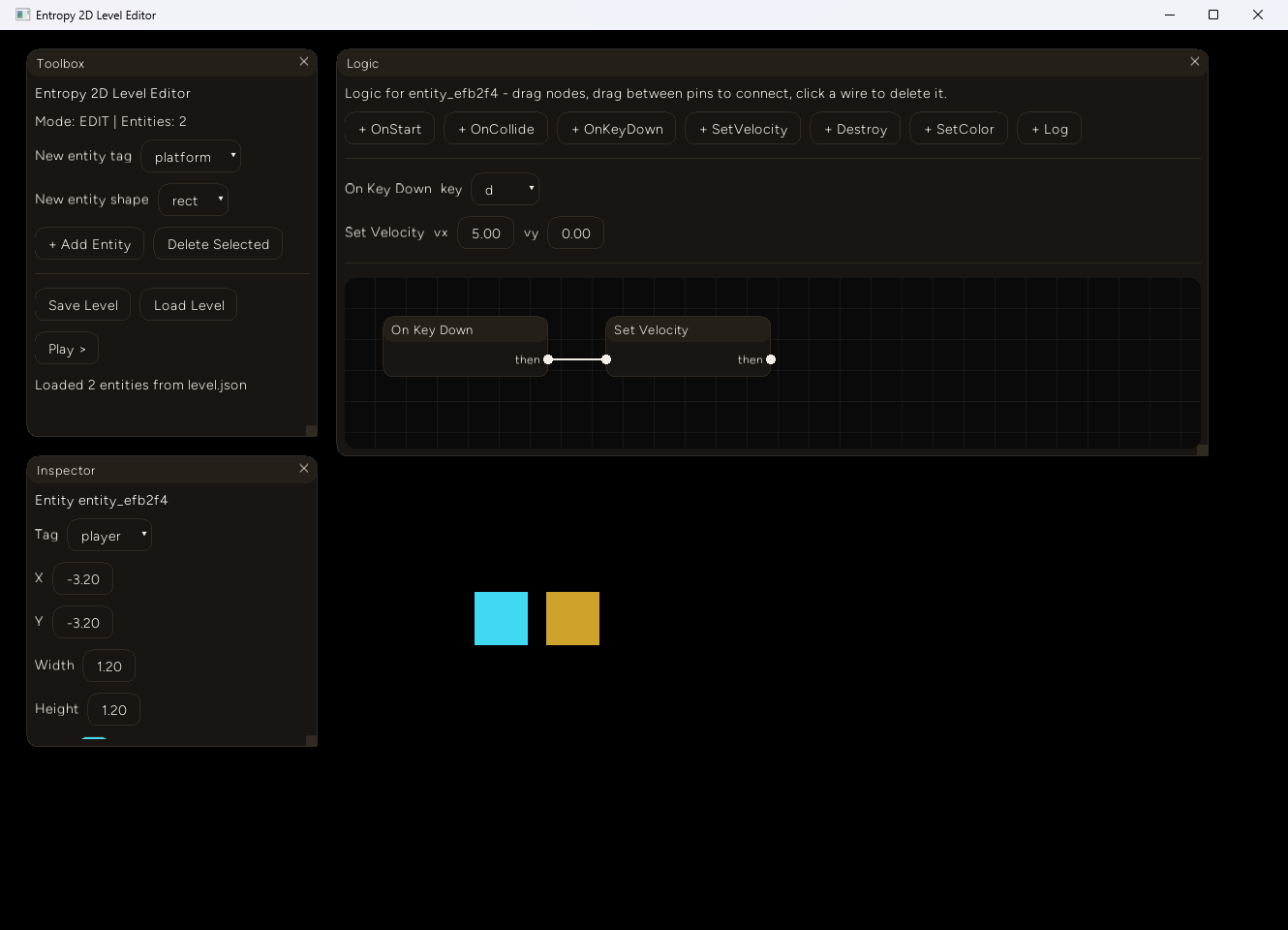Click Delete Selected button
The height and width of the screenshot is (930, 1288).
point(218,244)
